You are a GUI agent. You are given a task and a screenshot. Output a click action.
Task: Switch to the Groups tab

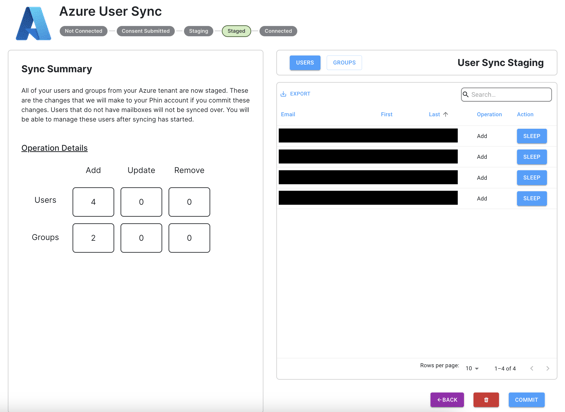[344, 63]
